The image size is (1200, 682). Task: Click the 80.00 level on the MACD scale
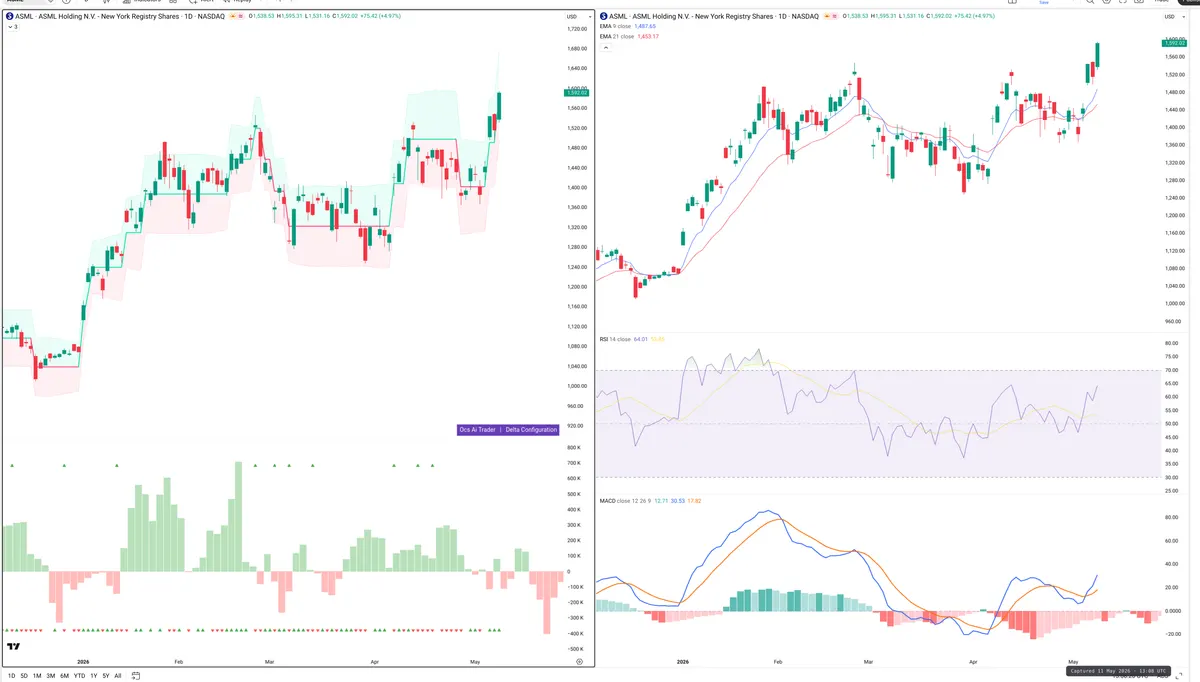point(1171,517)
